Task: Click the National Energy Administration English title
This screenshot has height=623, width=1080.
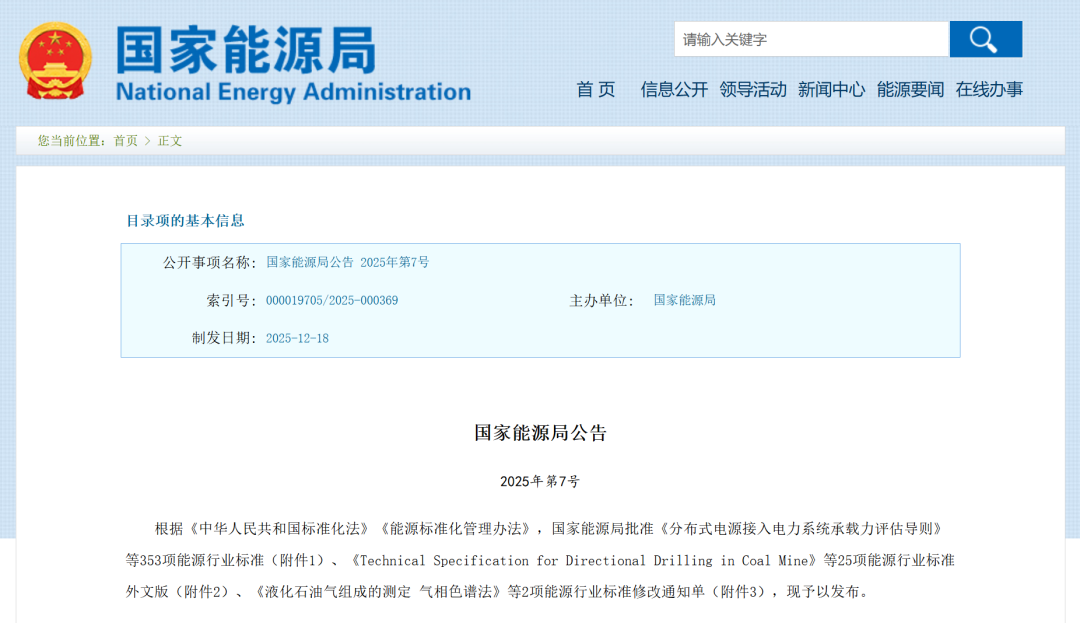Action: click(293, 92)
